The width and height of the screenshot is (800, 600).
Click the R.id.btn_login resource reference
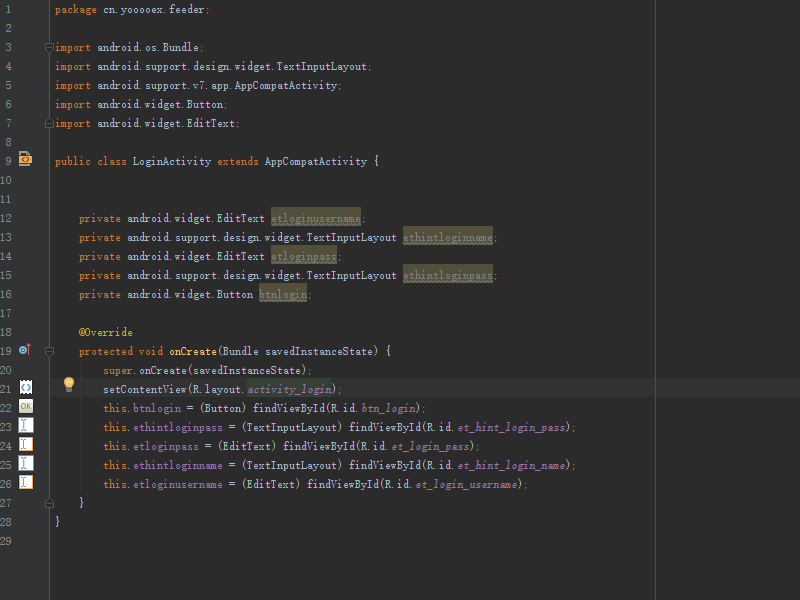(x=390, y=408)
